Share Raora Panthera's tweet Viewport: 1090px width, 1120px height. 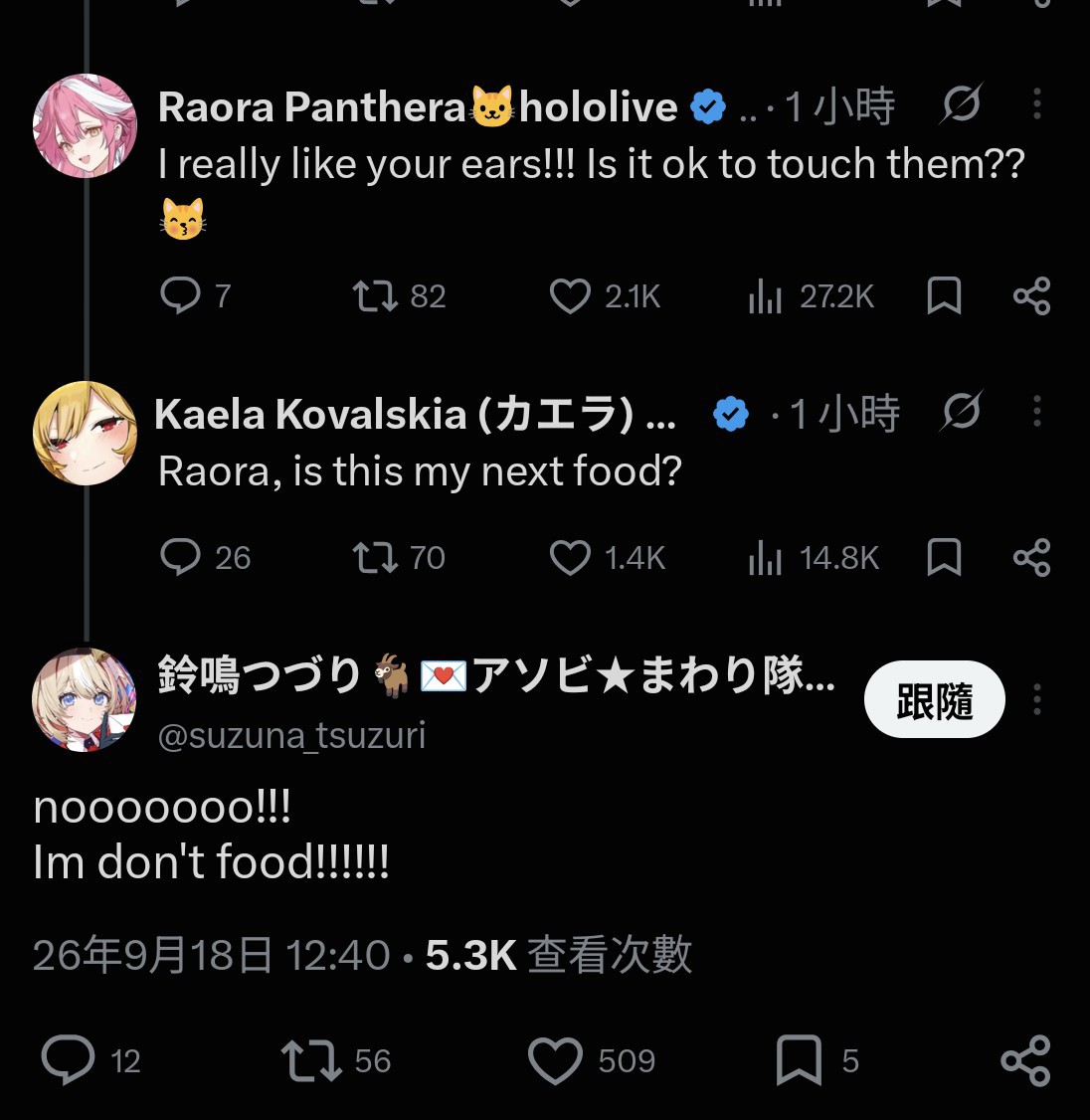coord(1031,296)
